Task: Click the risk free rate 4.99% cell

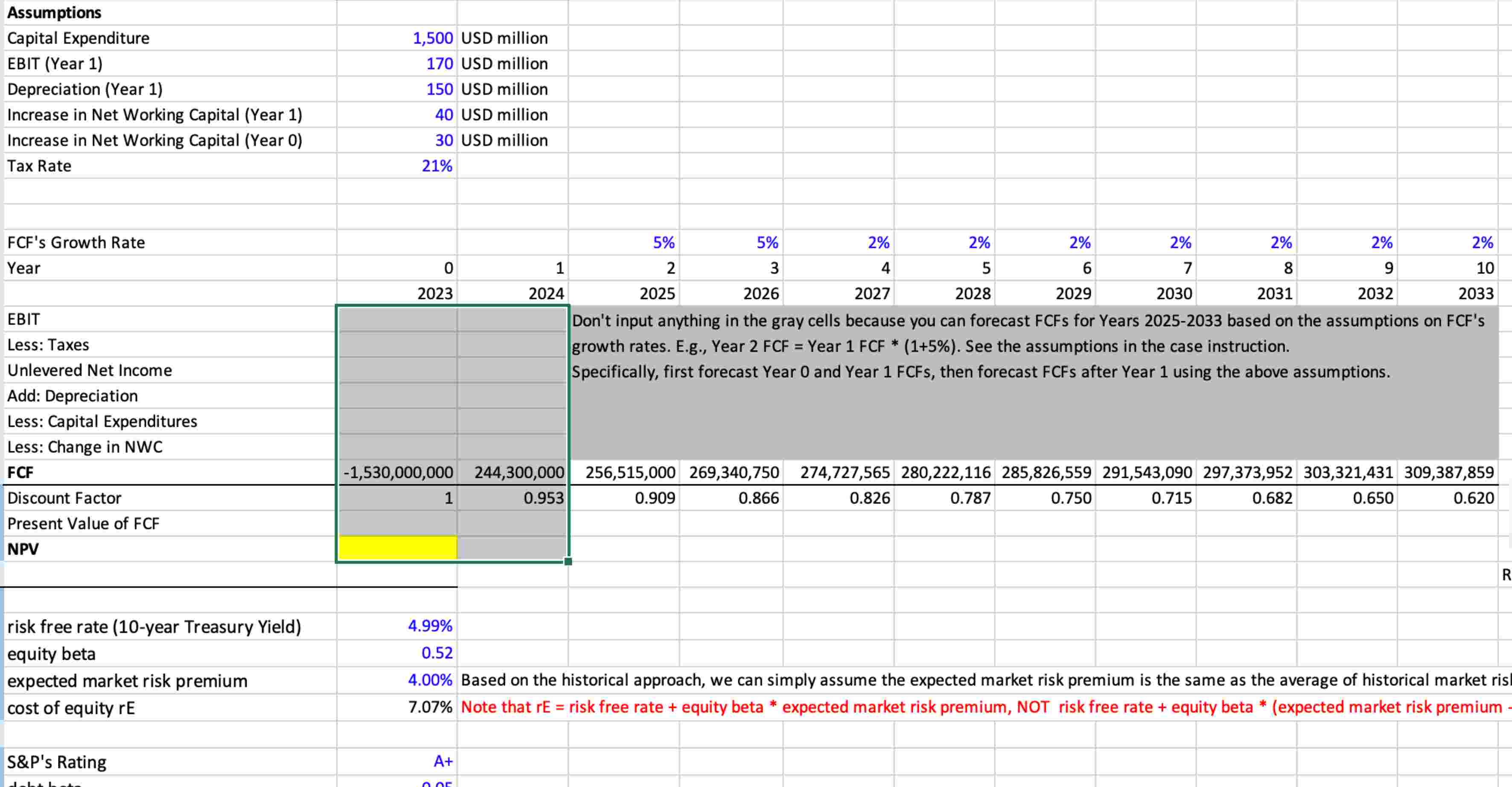Action: pyautogui.click(x=430, y=626)
